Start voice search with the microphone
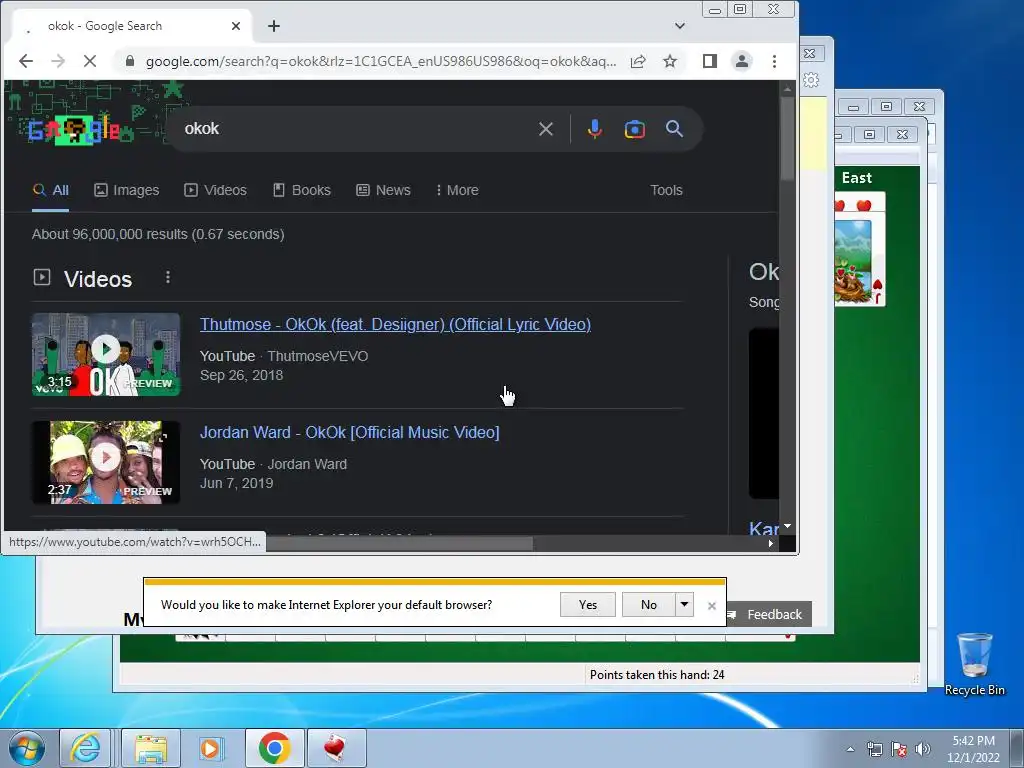 point(594,129)
